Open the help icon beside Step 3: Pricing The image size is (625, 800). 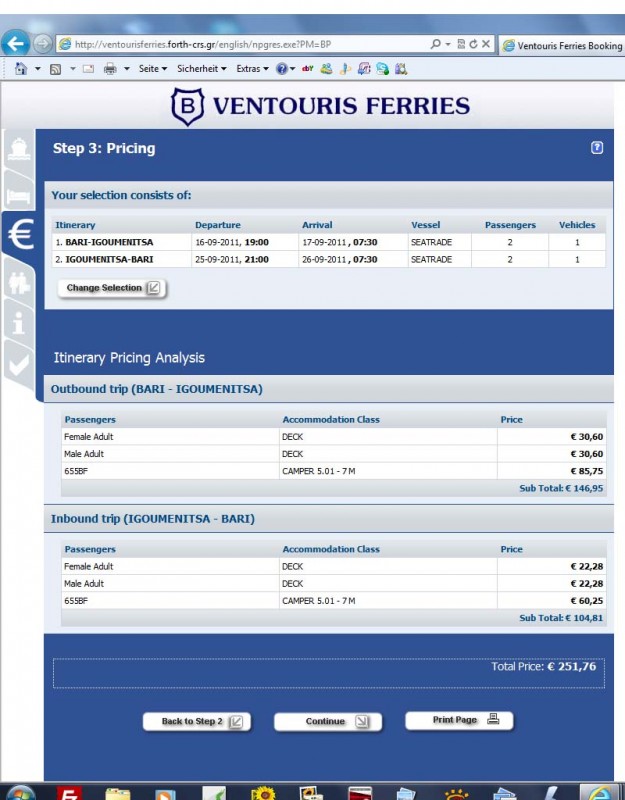click(x=597, y=148)
